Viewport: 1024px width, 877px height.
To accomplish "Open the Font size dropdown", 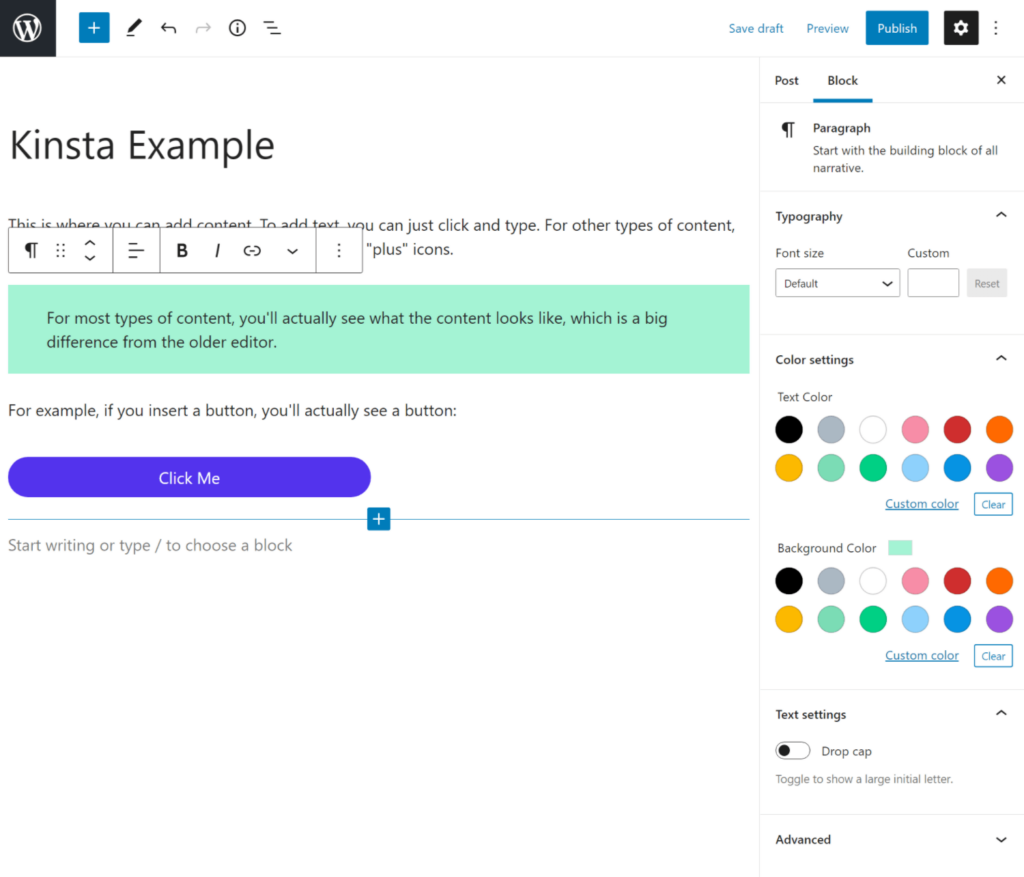I will click(x=837, y=283).
